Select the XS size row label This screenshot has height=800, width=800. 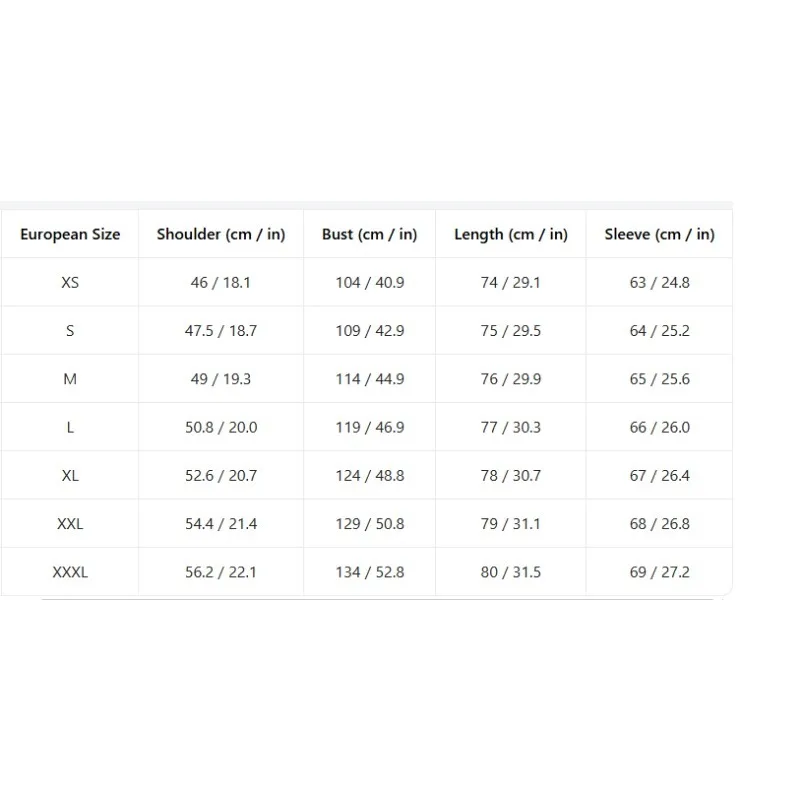70,283
